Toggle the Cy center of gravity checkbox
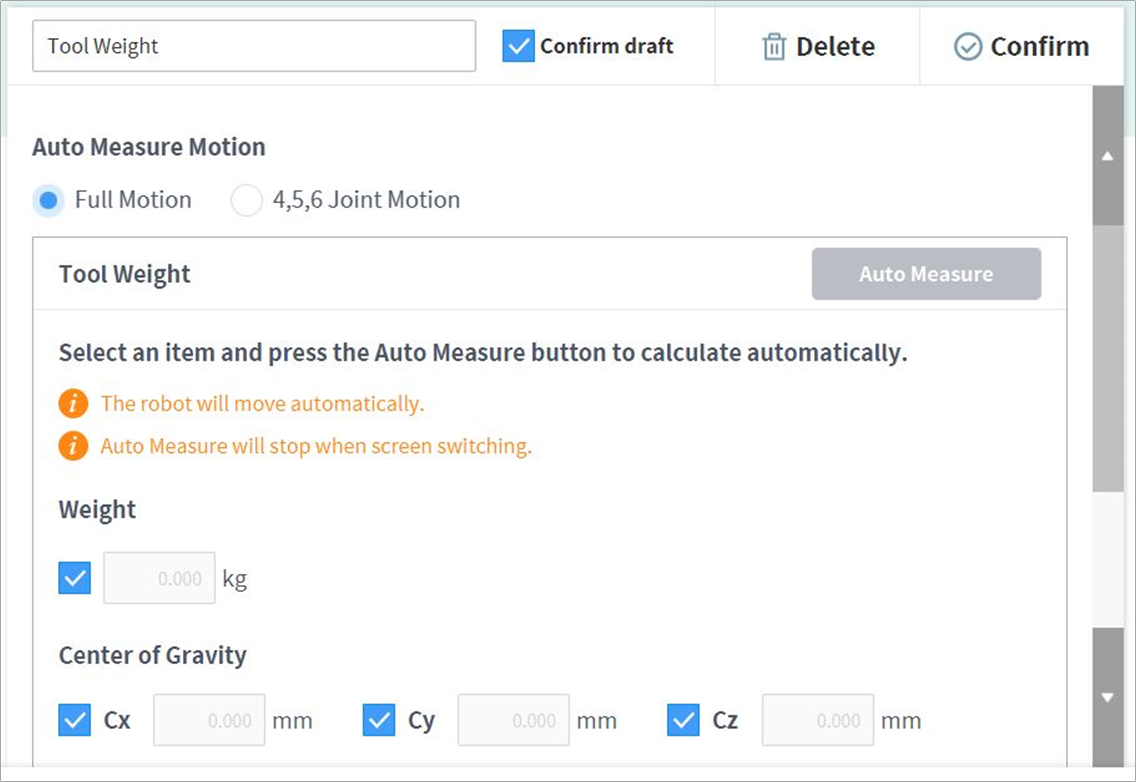Viewport: 1136px width, 782px height. coord(379,720)
